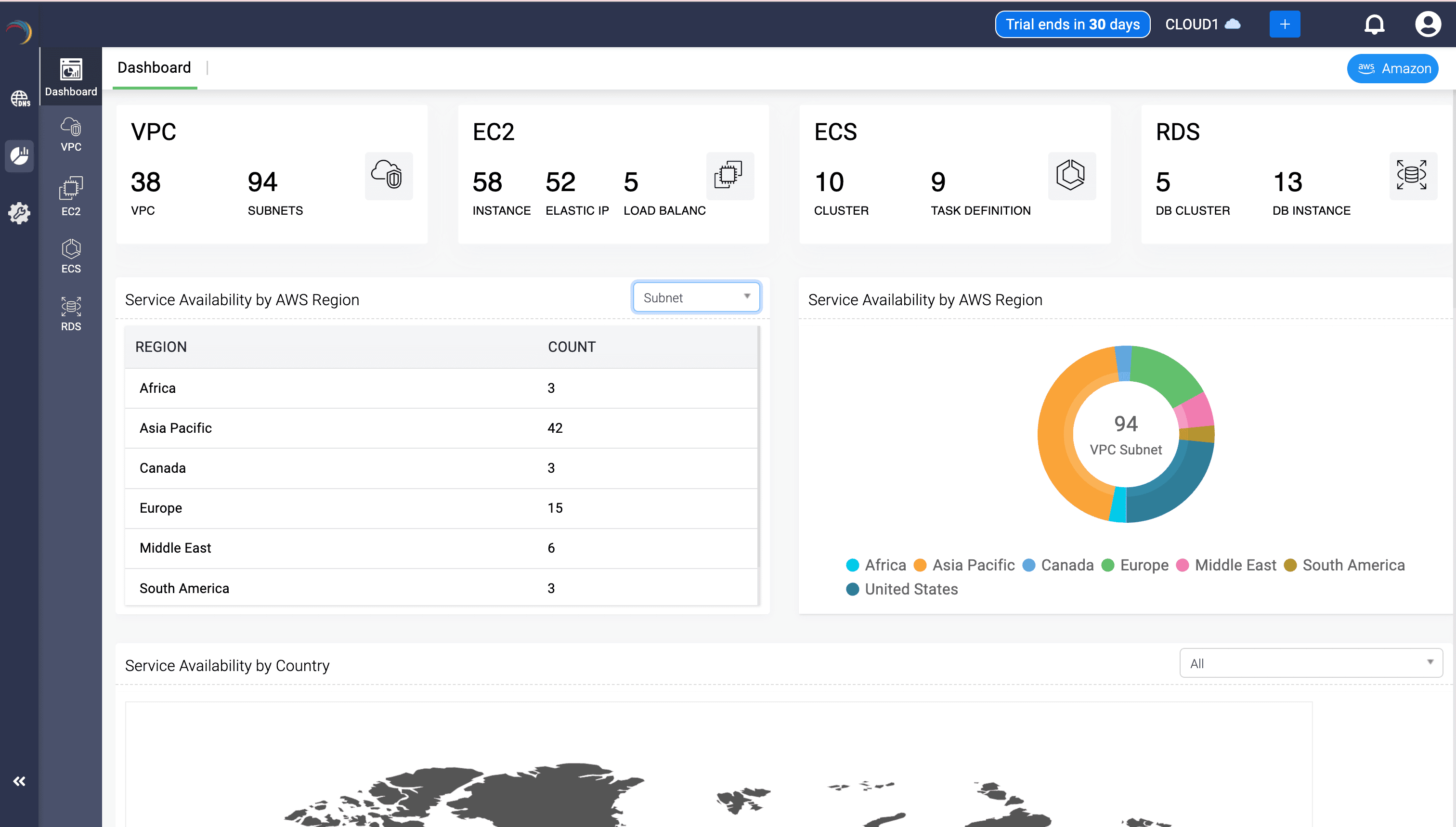Open the monitoring pie-chart icon in the left rail
Screen dimensions: 1456x827
[19, 155]
